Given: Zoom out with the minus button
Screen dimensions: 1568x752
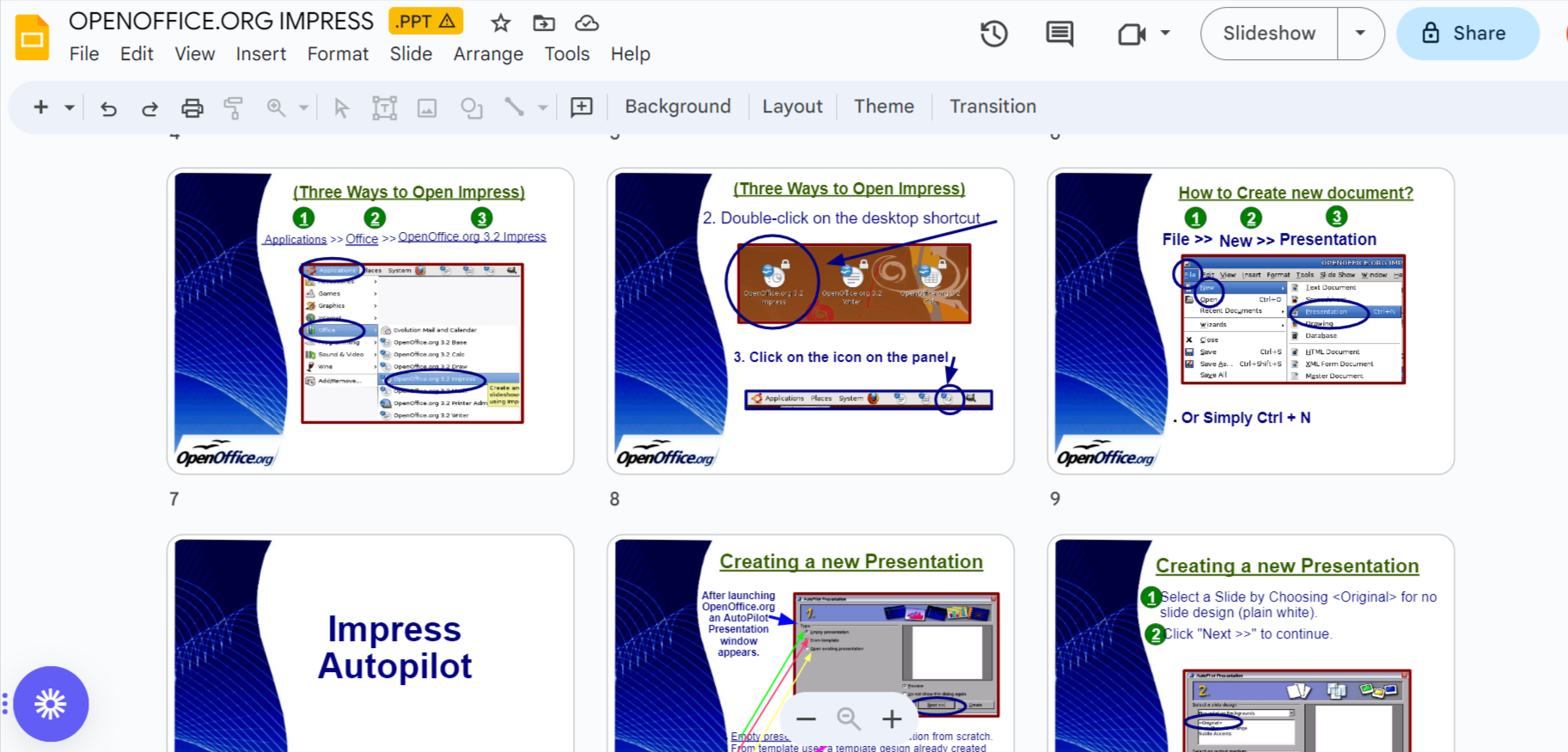Looking at the screenshot, I should pos(806,718).
